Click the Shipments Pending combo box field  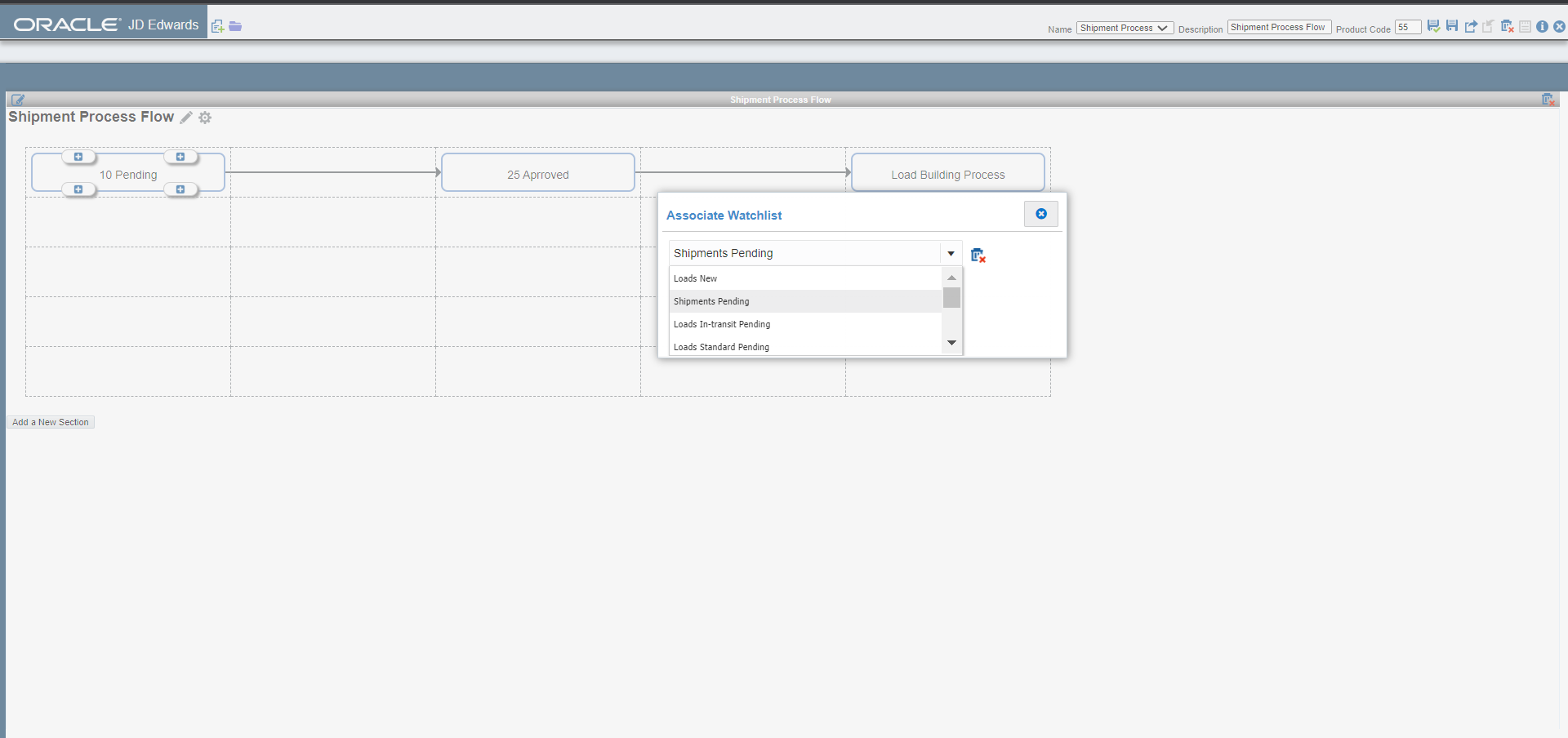click(805, 253)
